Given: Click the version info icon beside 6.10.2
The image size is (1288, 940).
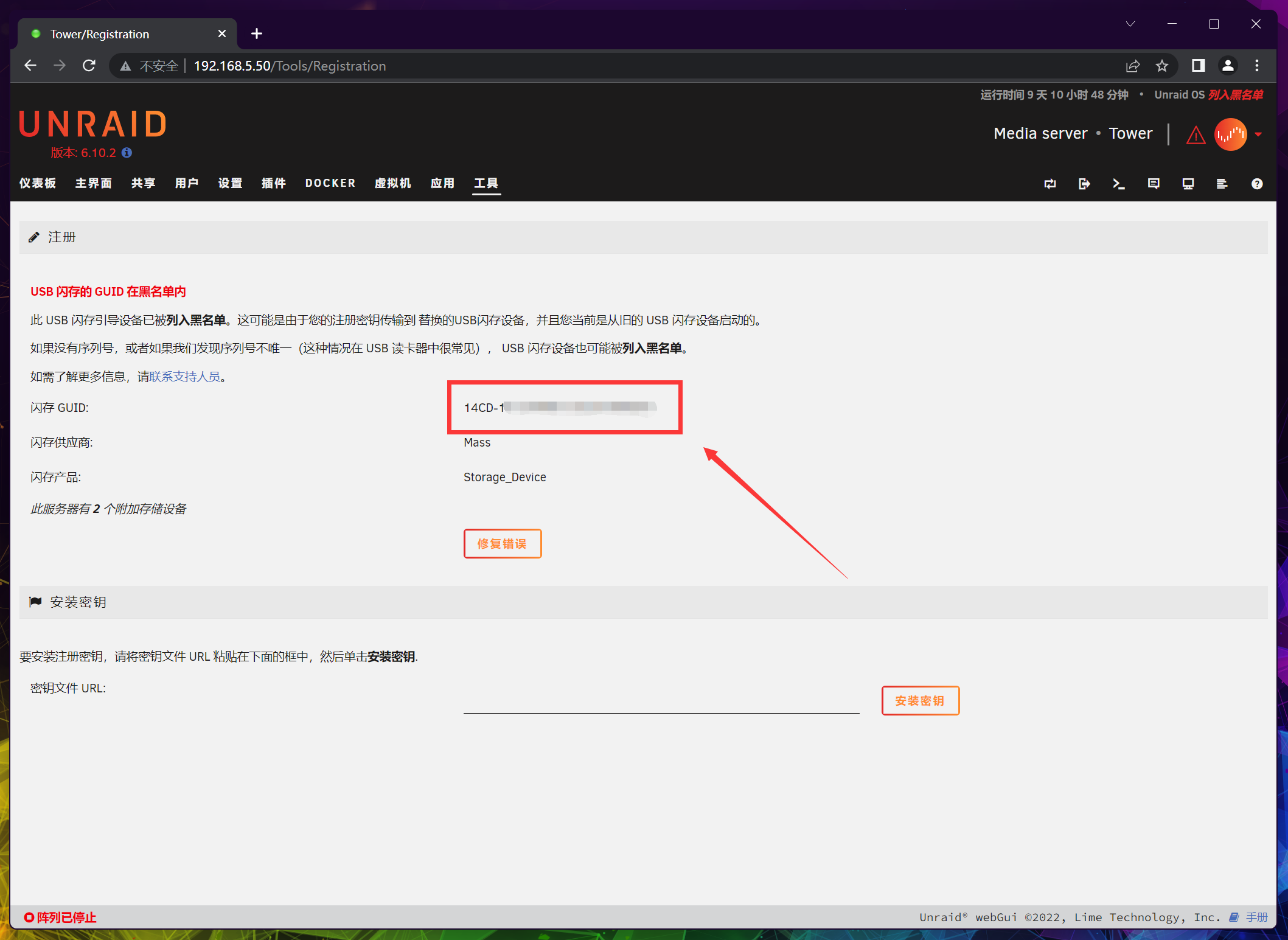Looking at the screenshot, I should pyautogui.click(x=127, y=153).
